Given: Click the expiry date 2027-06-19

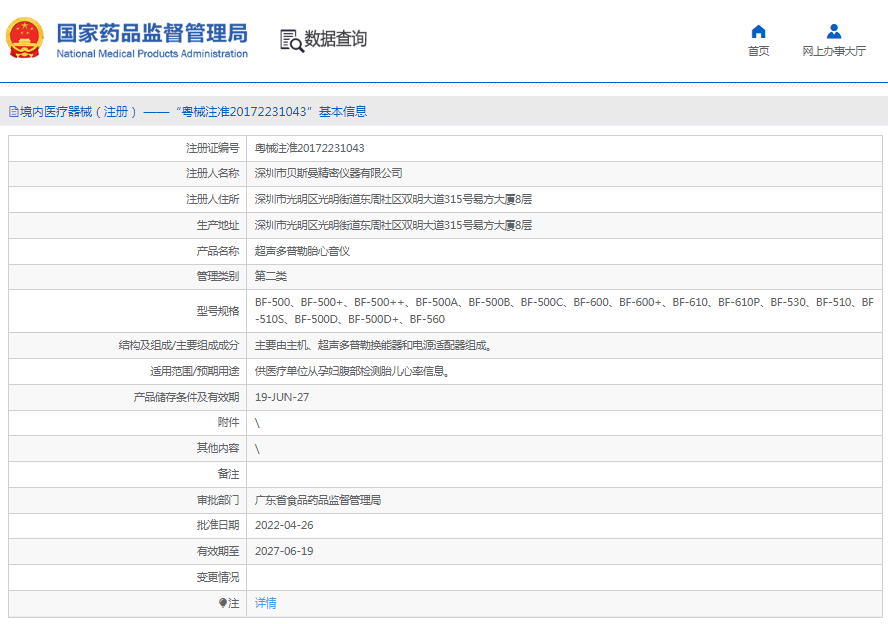Looking at the screenshot, I should coord(284,551).
